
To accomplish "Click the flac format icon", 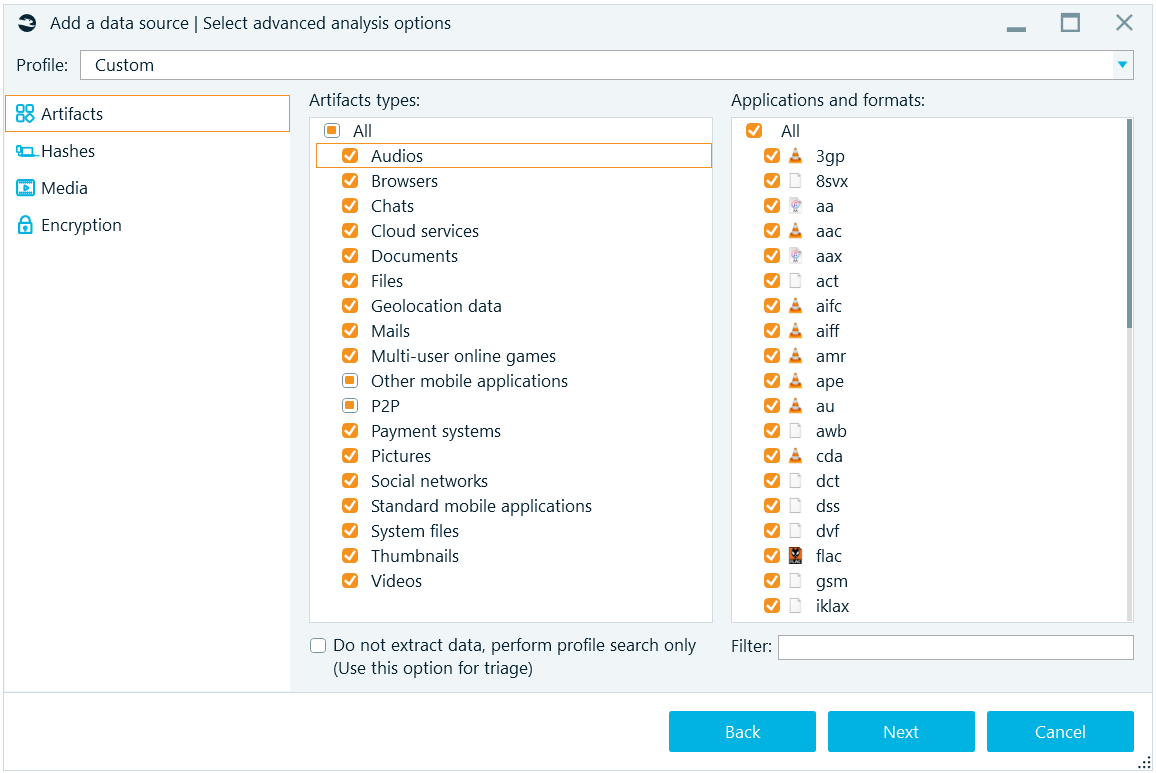I will point(795,556).
